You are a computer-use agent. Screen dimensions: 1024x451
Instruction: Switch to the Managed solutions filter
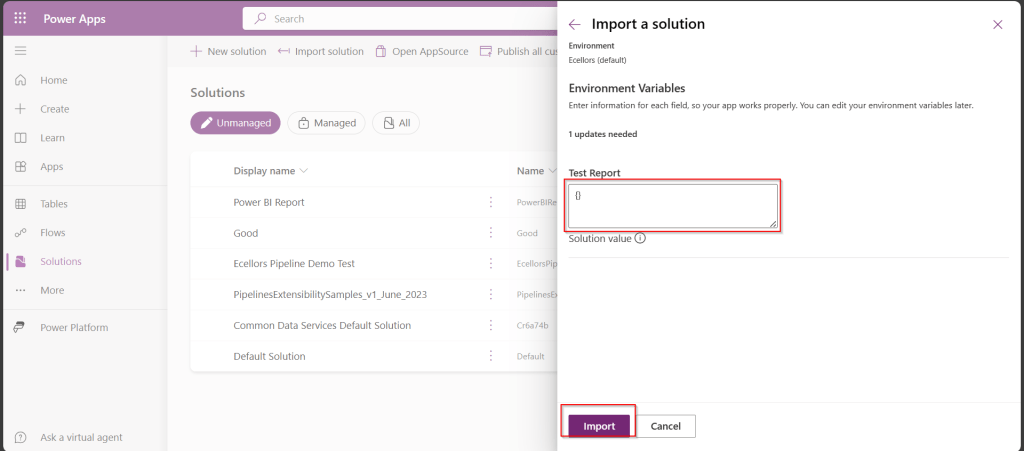click(x=326, y=123)
